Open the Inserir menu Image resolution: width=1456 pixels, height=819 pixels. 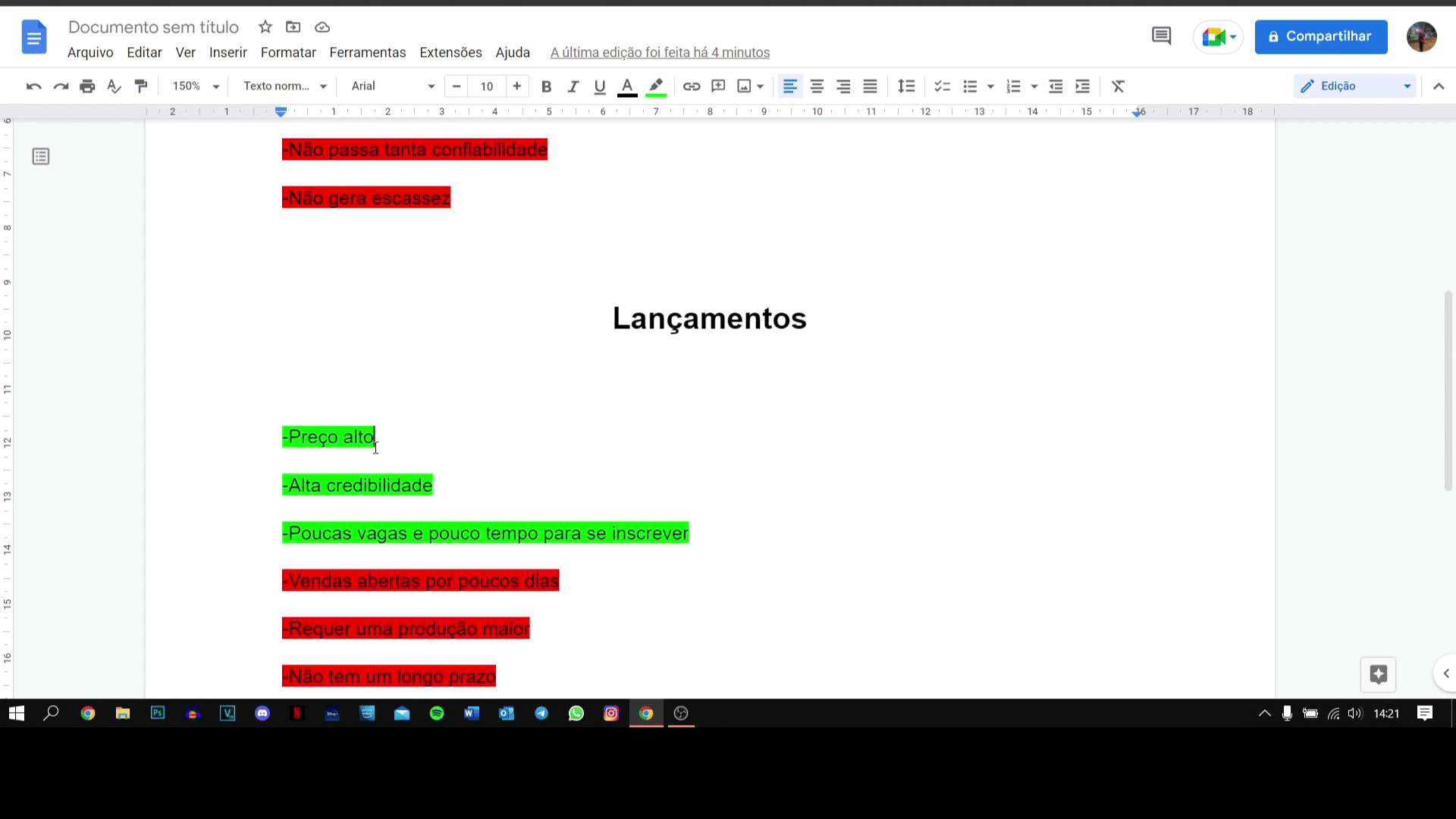click(x=228, y=52)
